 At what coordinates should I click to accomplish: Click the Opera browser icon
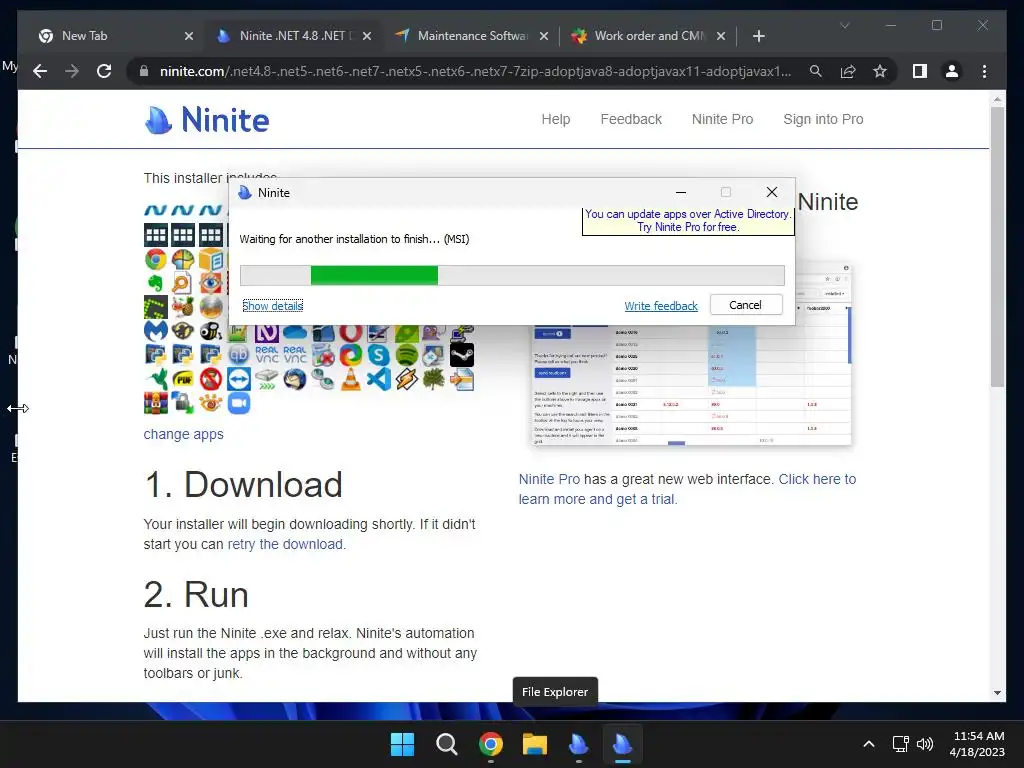coord(351,333)
